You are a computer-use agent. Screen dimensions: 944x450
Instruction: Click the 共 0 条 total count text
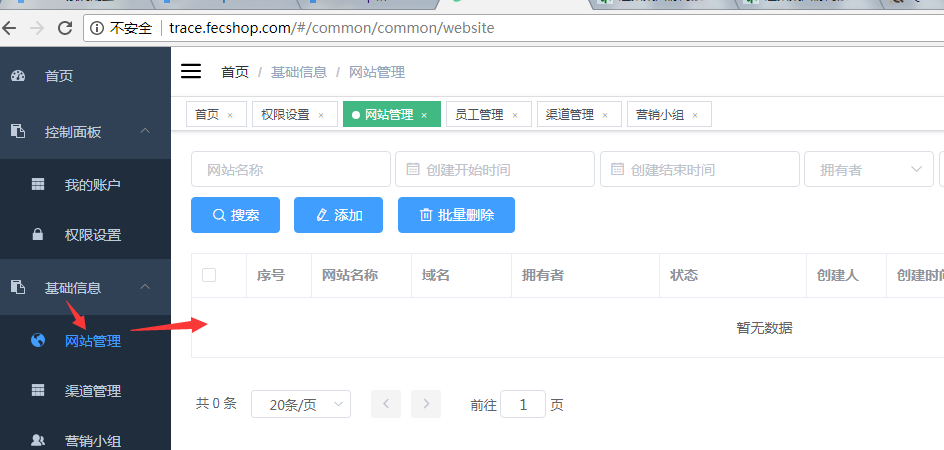click(x=216, y=404)
